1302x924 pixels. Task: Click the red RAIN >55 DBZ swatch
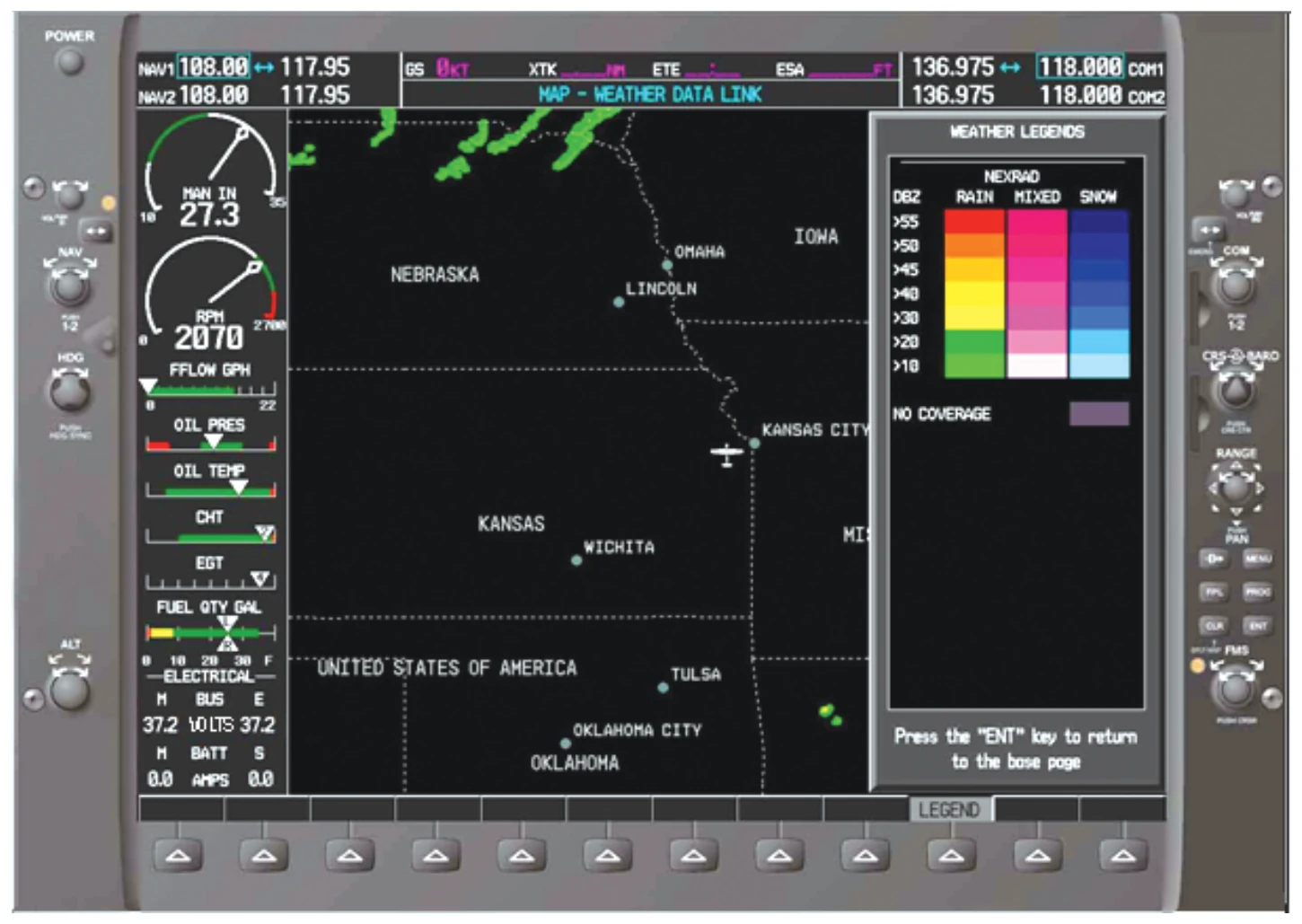[974, 222]
